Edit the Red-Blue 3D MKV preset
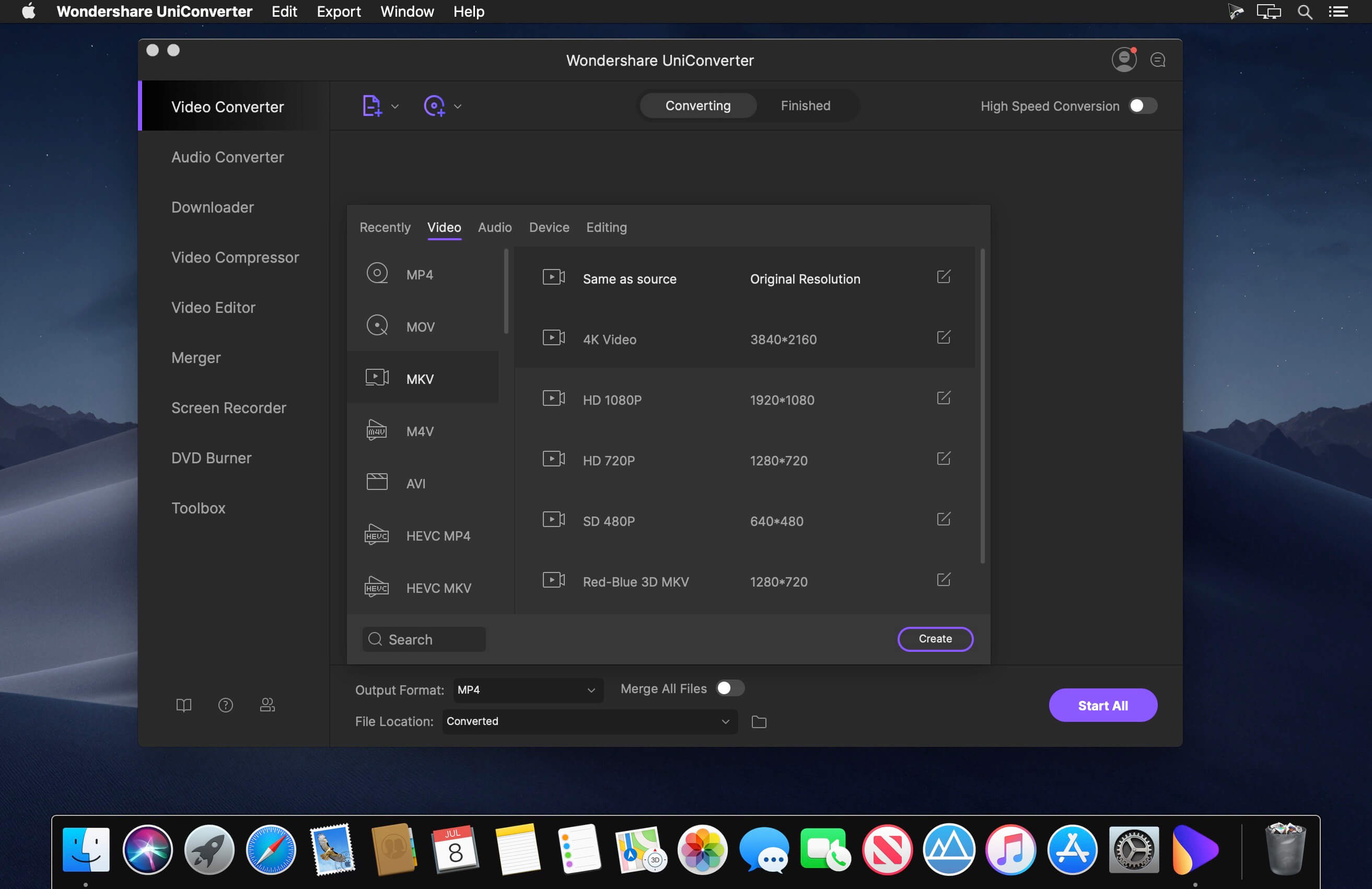 [x=943, y=580]
